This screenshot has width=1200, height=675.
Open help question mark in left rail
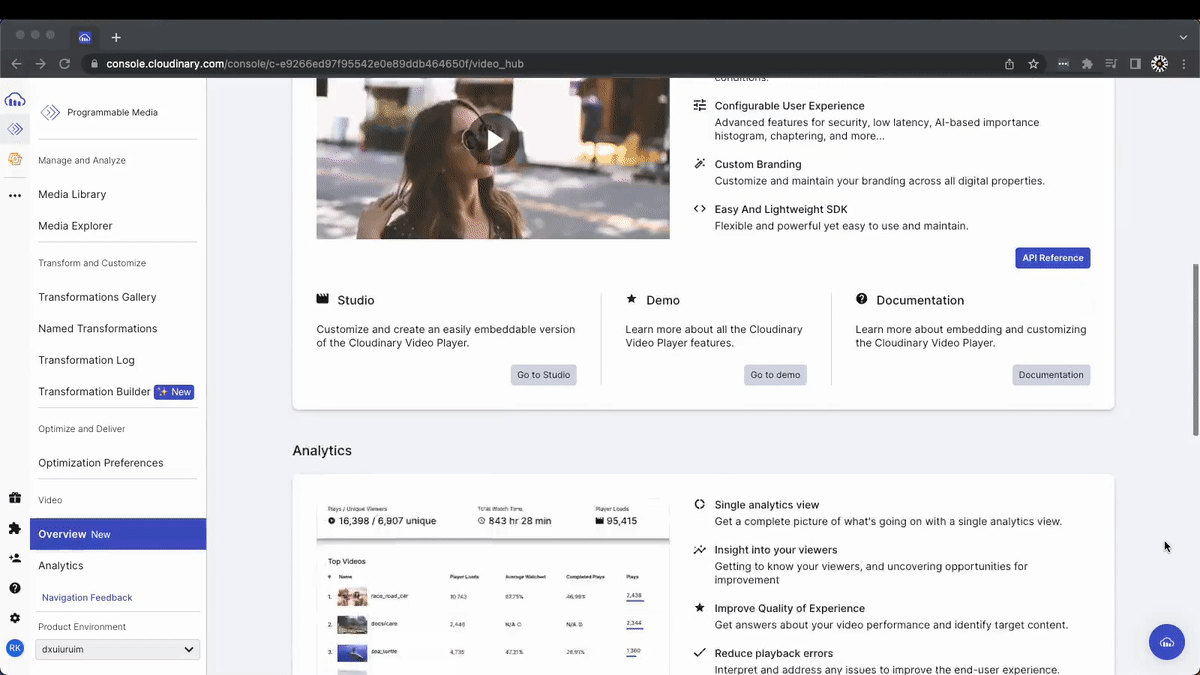pos(15,588)
